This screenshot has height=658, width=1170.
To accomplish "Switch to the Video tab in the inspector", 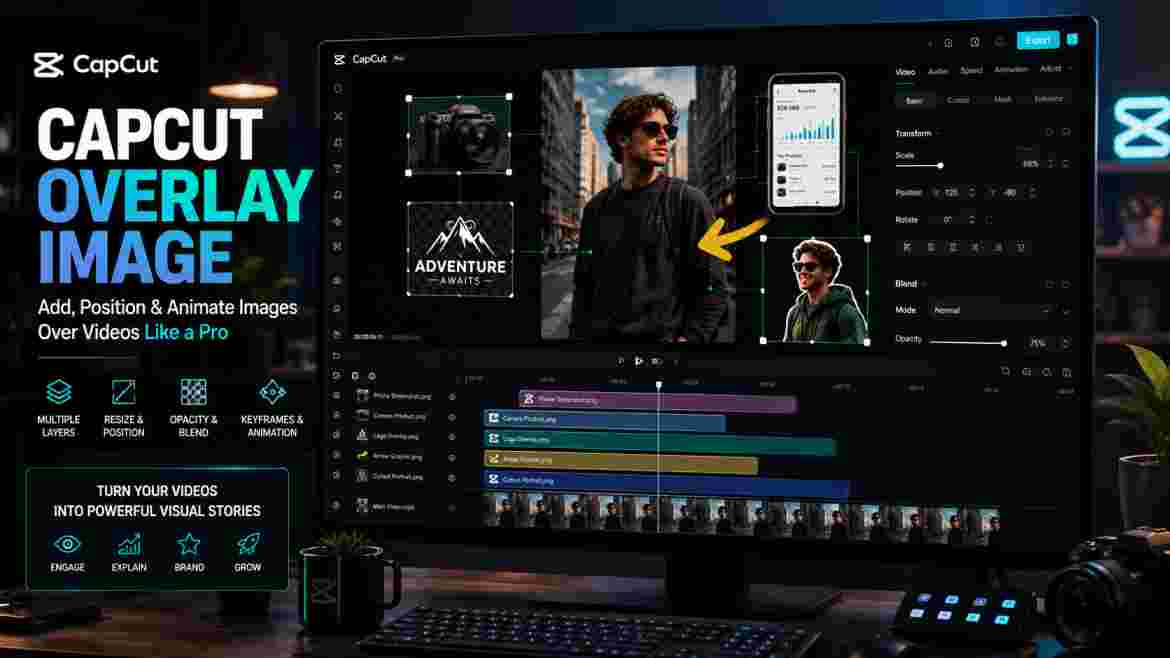I will click(x=905, y=72).
